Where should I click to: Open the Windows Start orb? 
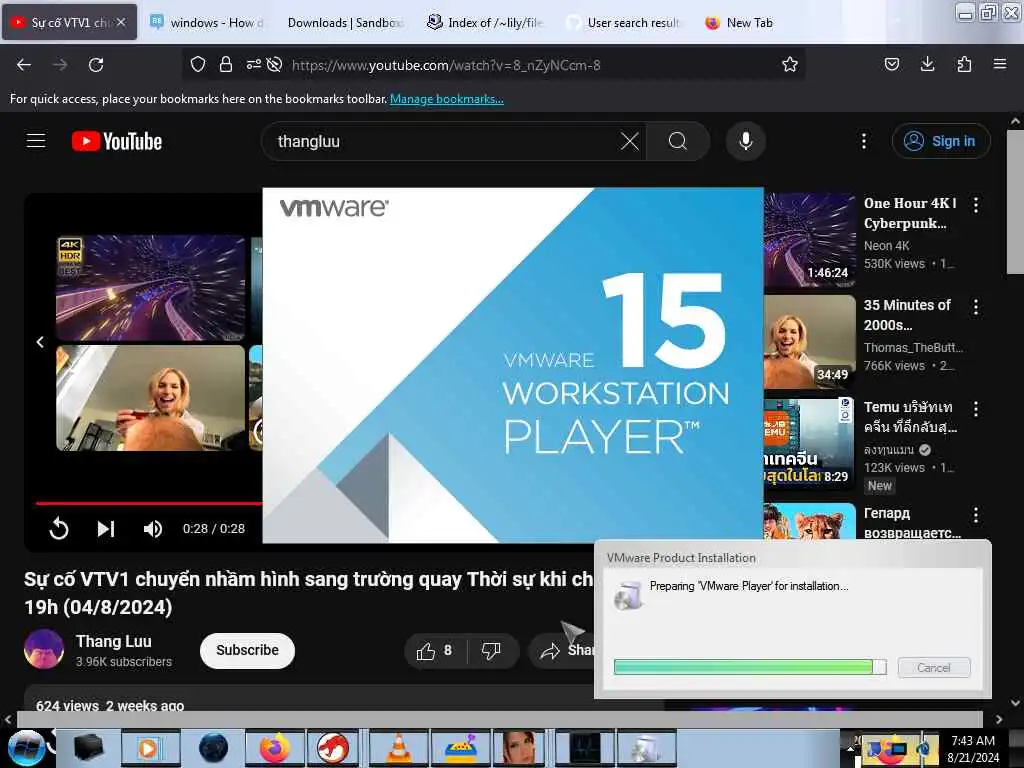click(x=26, y=748)
